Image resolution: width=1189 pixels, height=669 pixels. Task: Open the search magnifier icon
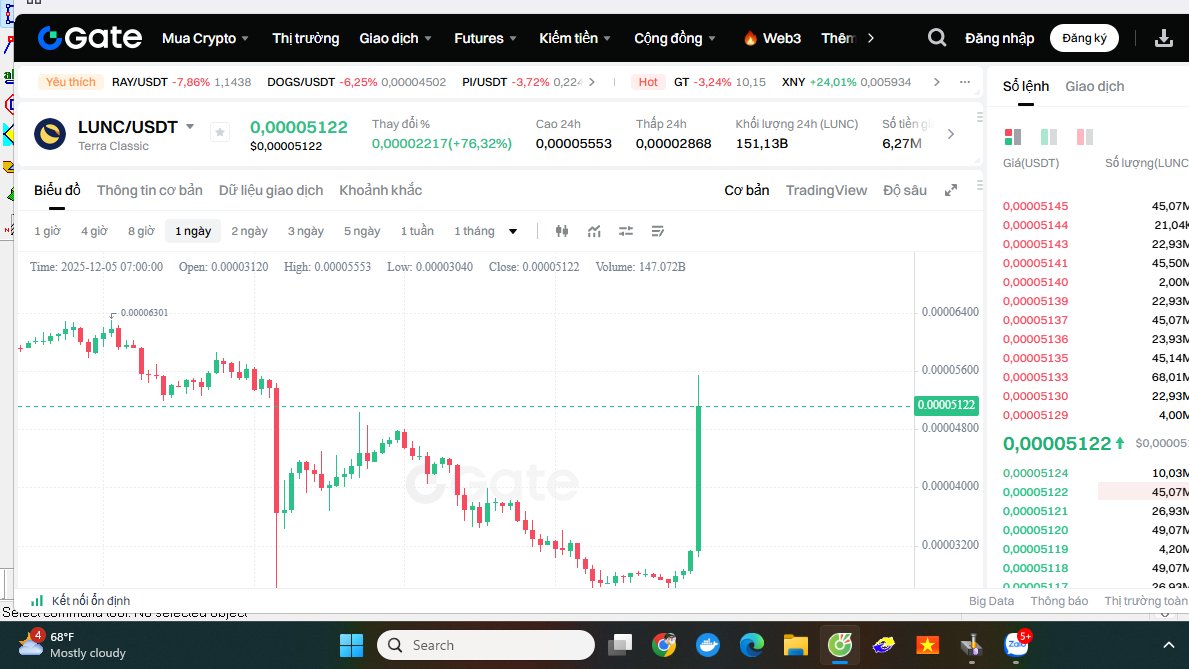(x=936, y=38)
